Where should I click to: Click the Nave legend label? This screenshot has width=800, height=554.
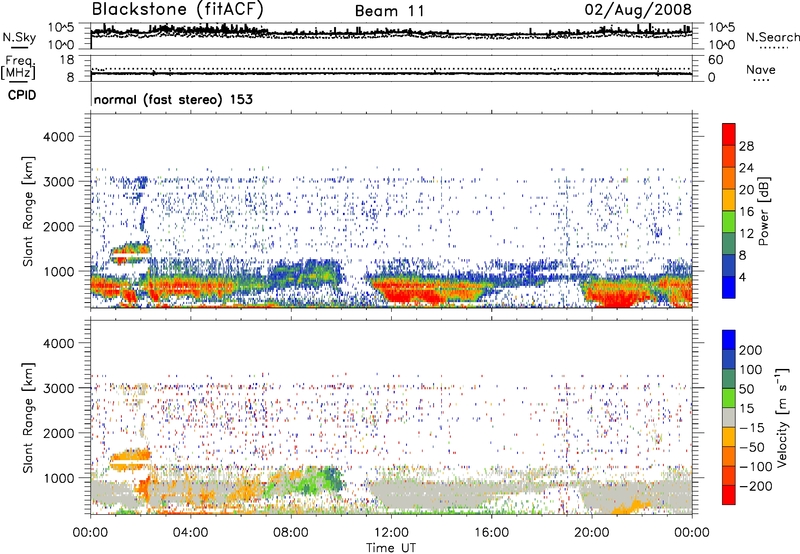[761, 69]
